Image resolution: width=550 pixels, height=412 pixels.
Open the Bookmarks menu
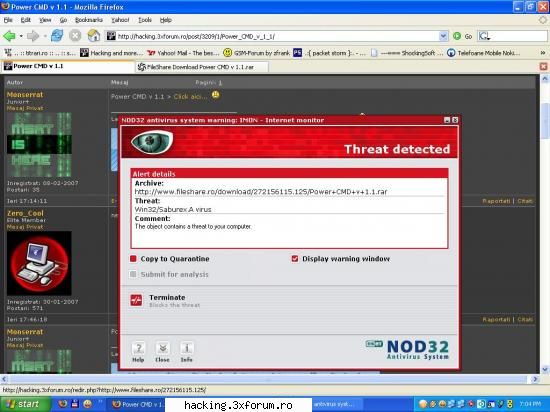coord(89,20)
